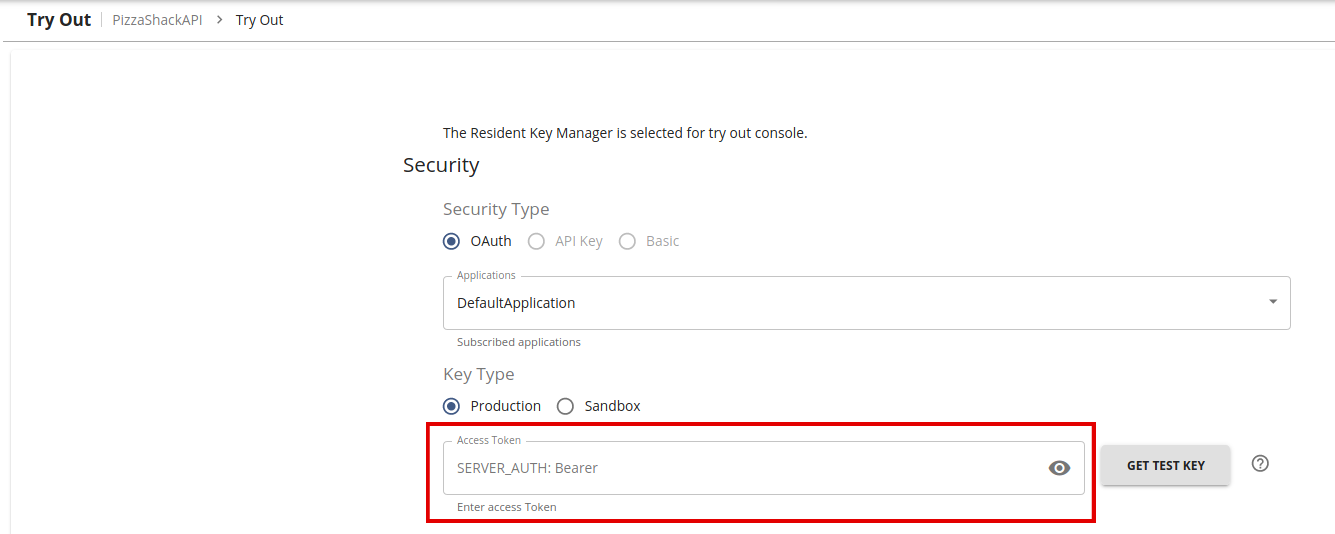Screen dimensions: 1335x534
Task: Go to PizzaShackAPI in the breadcrumb
Action: pyautogui.click(x=157, y=20)
